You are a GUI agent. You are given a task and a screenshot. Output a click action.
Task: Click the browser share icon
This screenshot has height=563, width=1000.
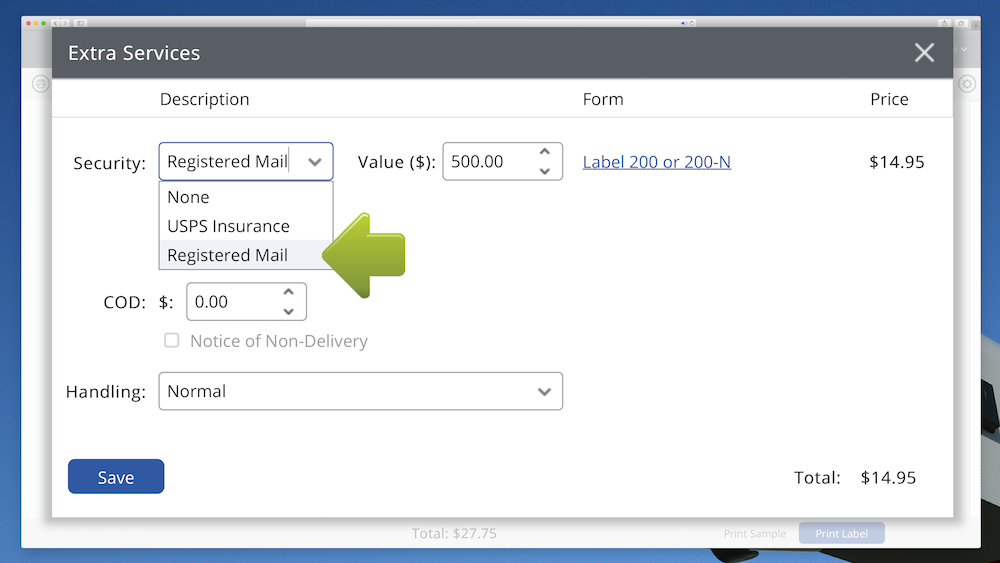point(945,23)
